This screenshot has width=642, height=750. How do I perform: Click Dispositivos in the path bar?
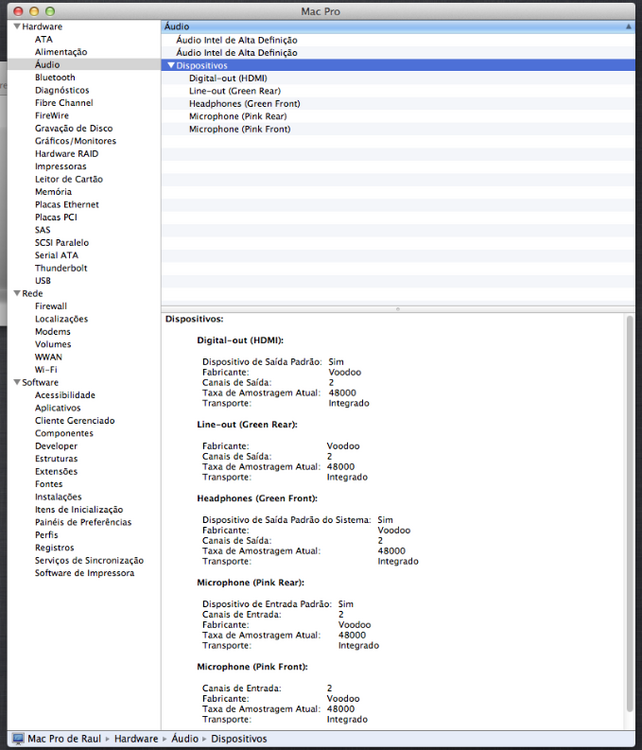239,739
